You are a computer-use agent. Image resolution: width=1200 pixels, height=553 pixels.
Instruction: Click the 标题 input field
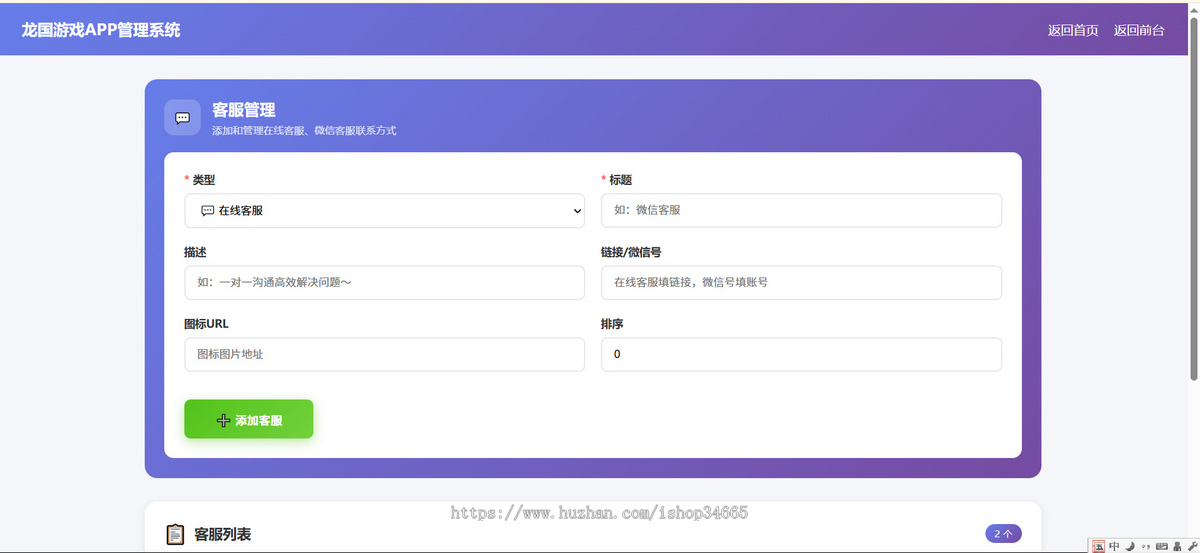[801, 211]
